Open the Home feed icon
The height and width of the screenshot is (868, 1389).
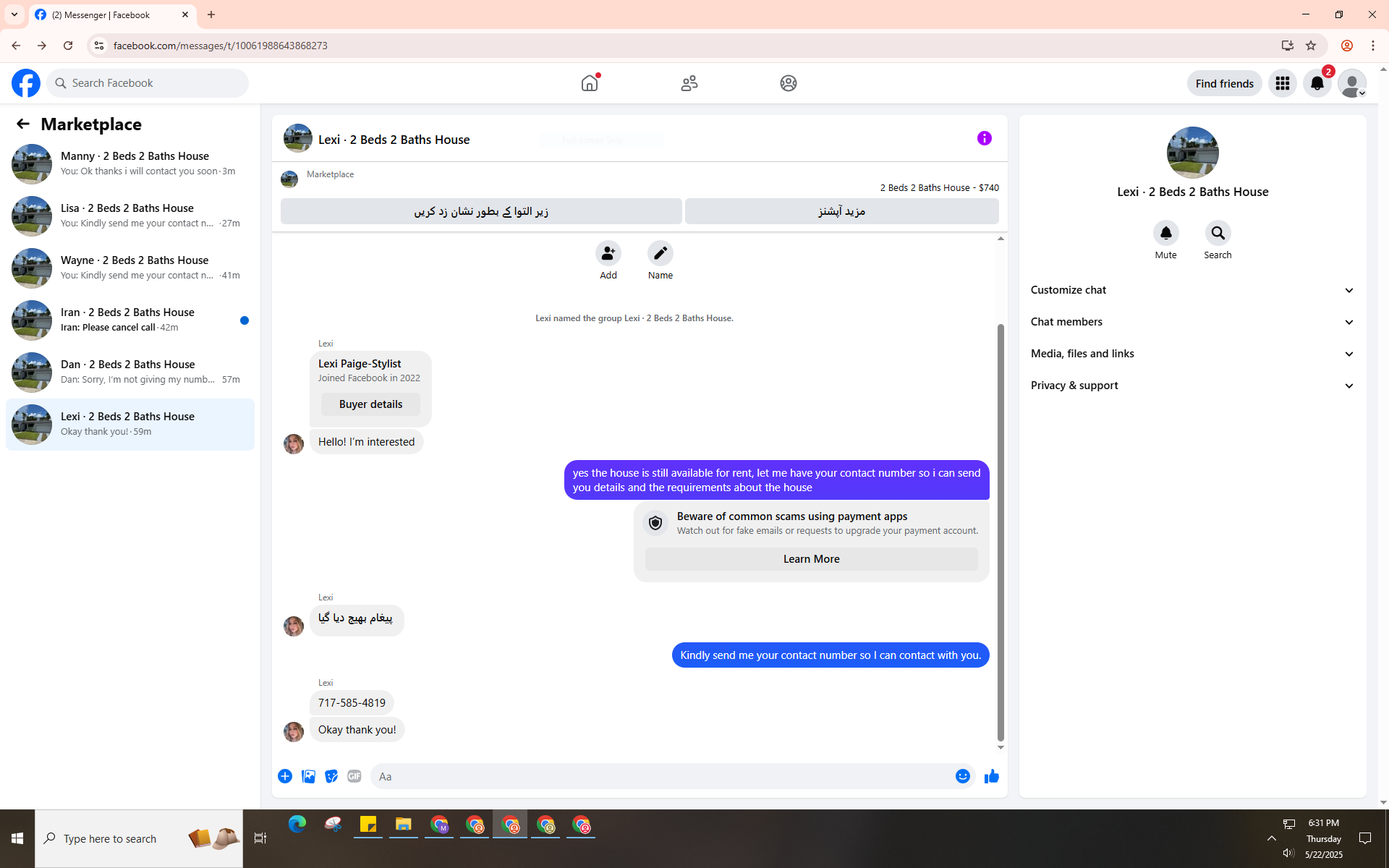[x=590, y=83]
